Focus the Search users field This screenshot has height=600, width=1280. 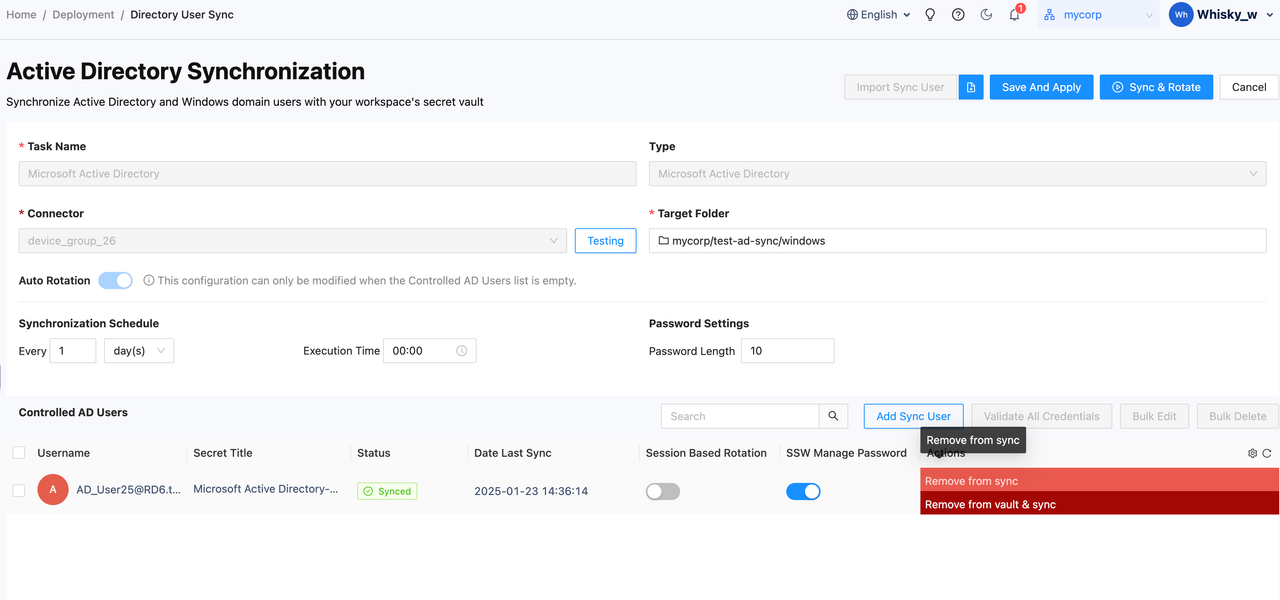coord(740,416)
